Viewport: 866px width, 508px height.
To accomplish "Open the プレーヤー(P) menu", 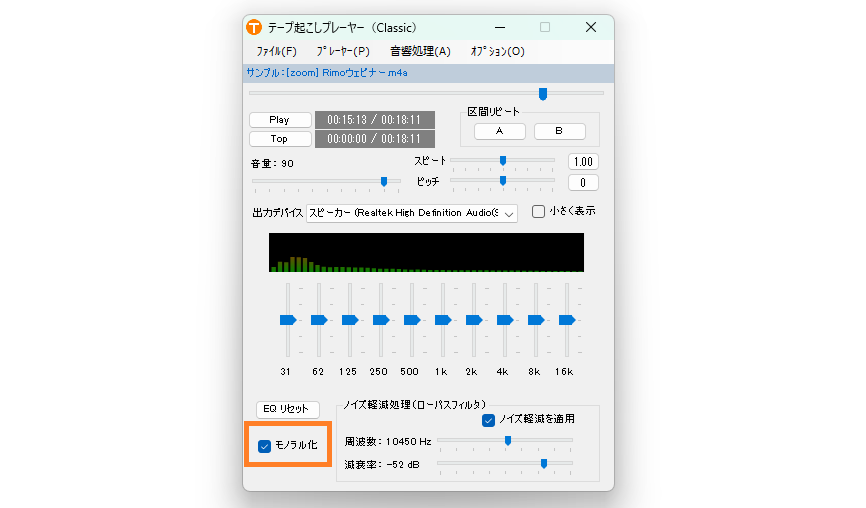I will (342, 51).
